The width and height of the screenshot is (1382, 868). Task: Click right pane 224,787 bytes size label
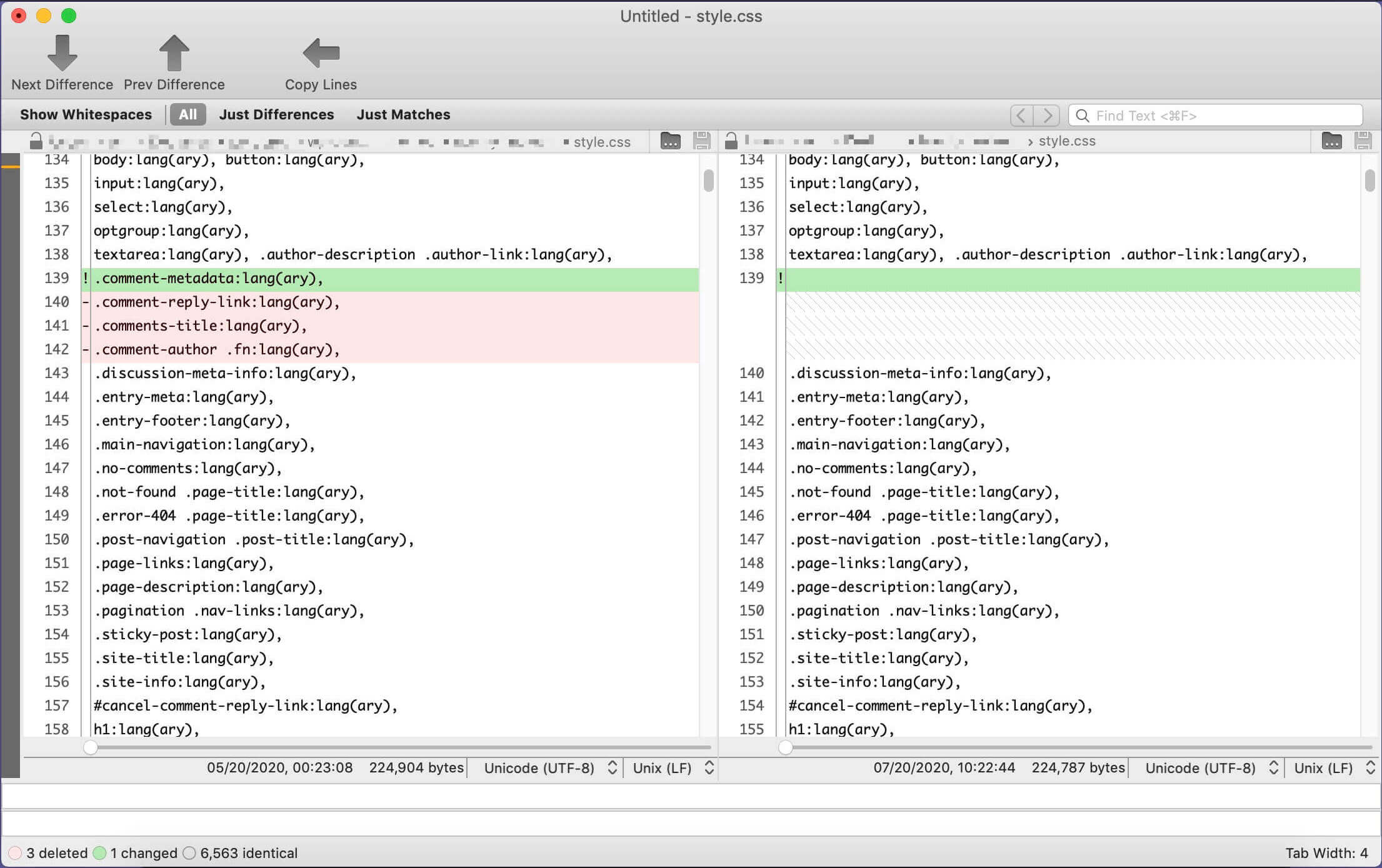(1078, 768)
